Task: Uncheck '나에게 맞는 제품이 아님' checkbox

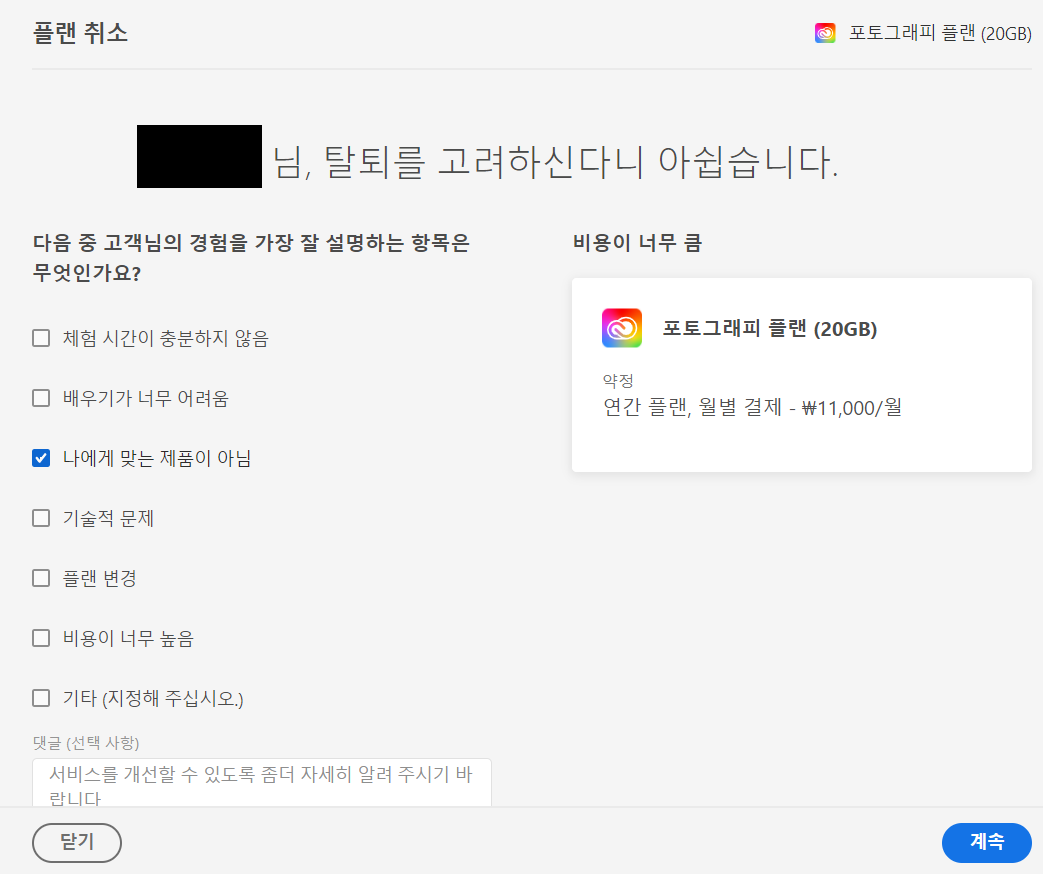Action: (x=41, y=458)
